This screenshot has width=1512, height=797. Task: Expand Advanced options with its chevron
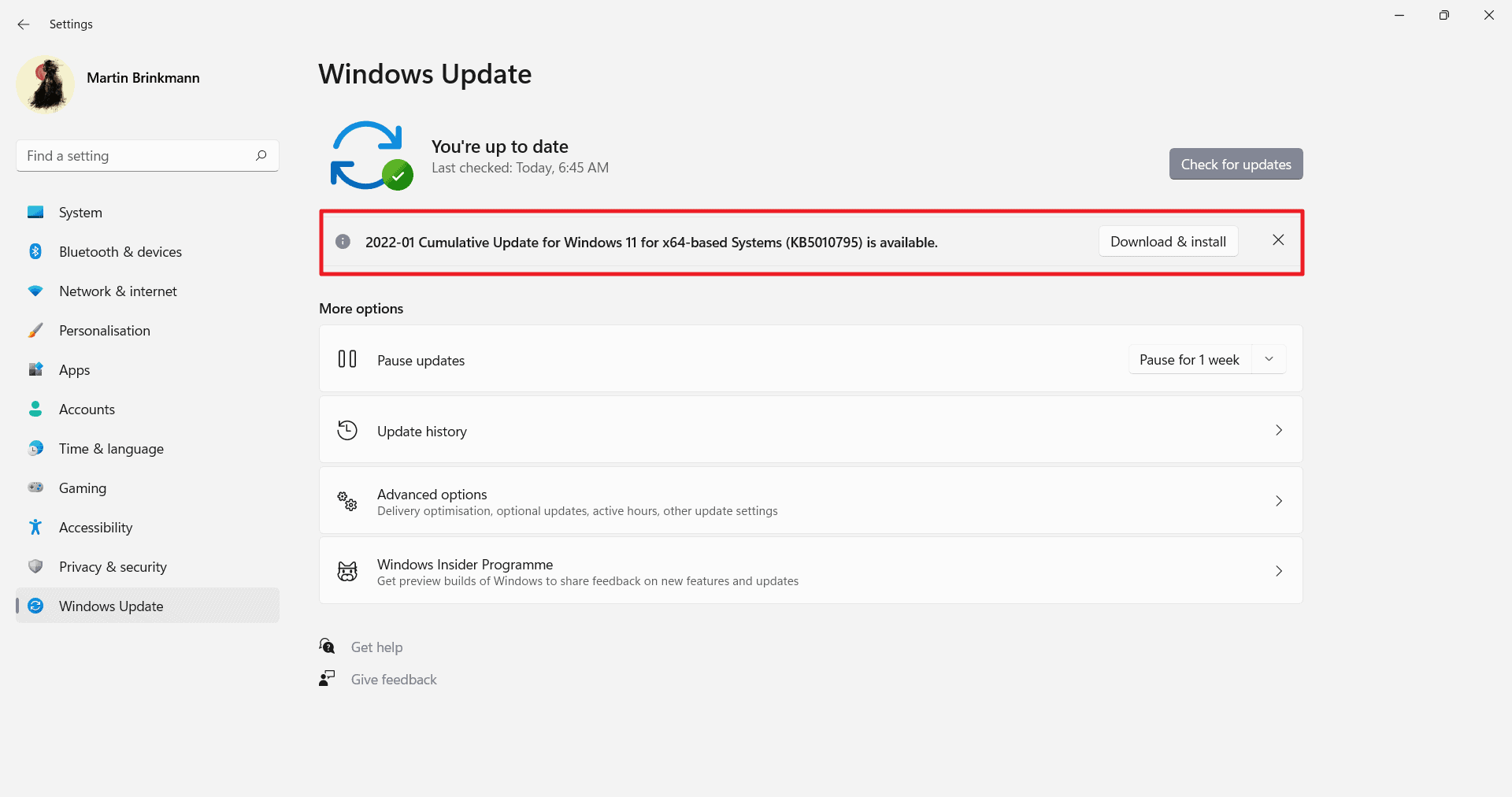pyautogui.click(x=1278, y=501)
